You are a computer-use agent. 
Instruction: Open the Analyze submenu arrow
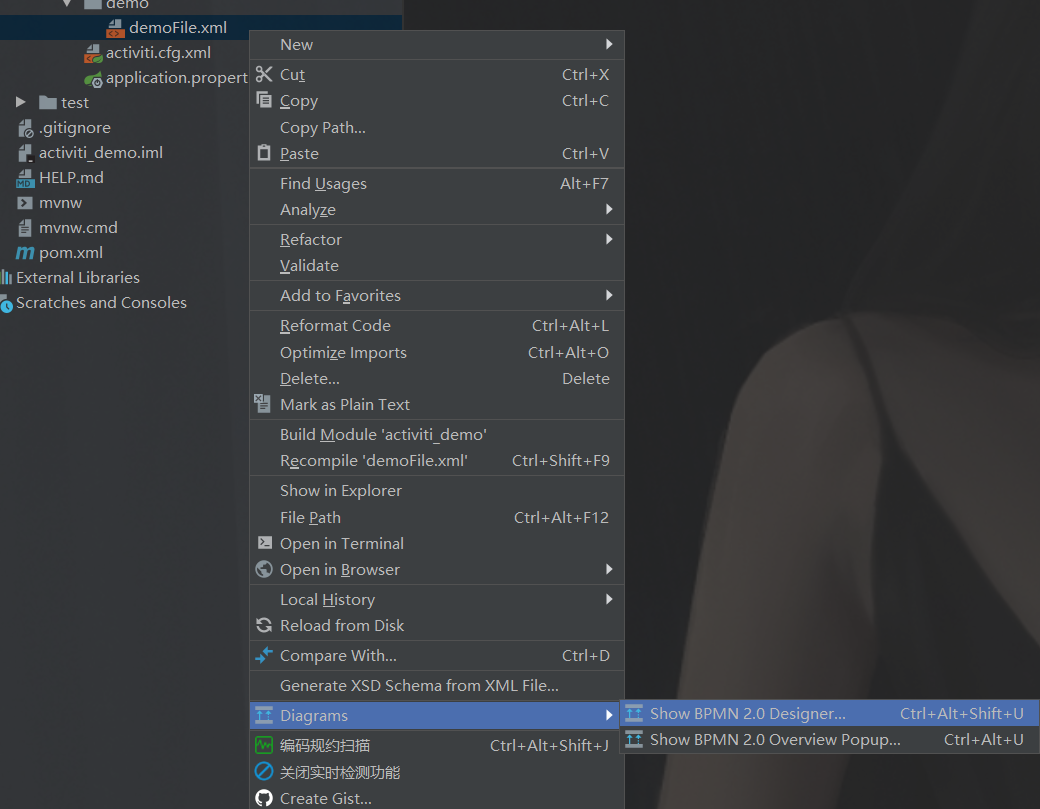tap(609, 209)
